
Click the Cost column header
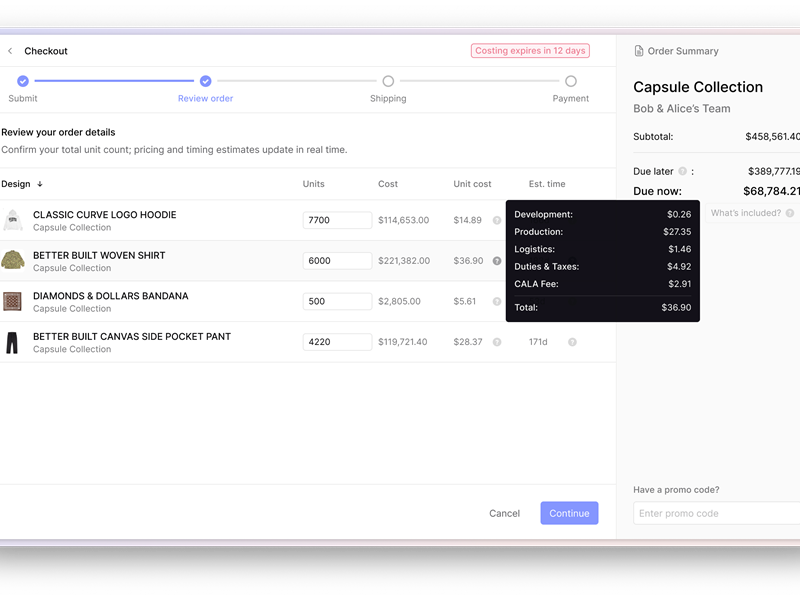[388, 184]
